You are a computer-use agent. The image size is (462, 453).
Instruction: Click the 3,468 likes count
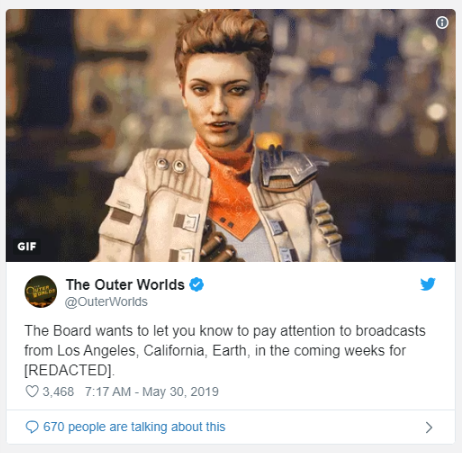coord(58,392)
